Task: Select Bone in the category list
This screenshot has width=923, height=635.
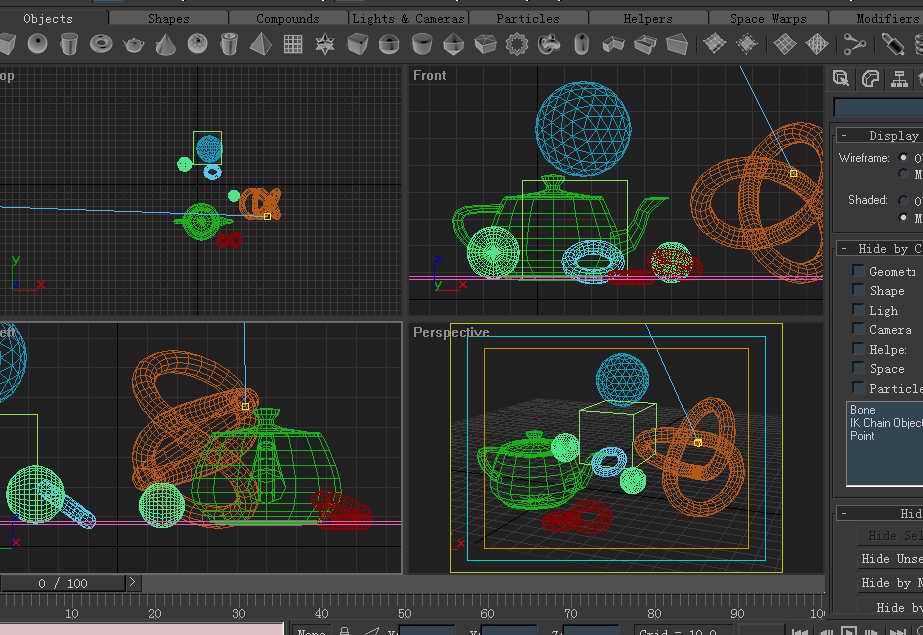Action: pyautogui.click(x=863, y=410)
